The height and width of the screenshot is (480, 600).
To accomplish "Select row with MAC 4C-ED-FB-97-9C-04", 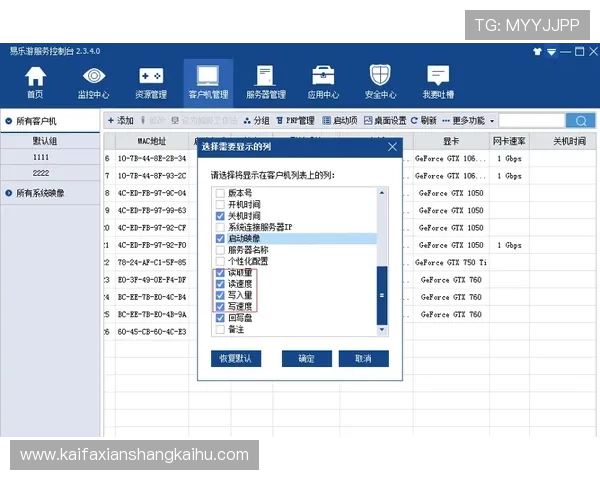I will pos(152,193).
